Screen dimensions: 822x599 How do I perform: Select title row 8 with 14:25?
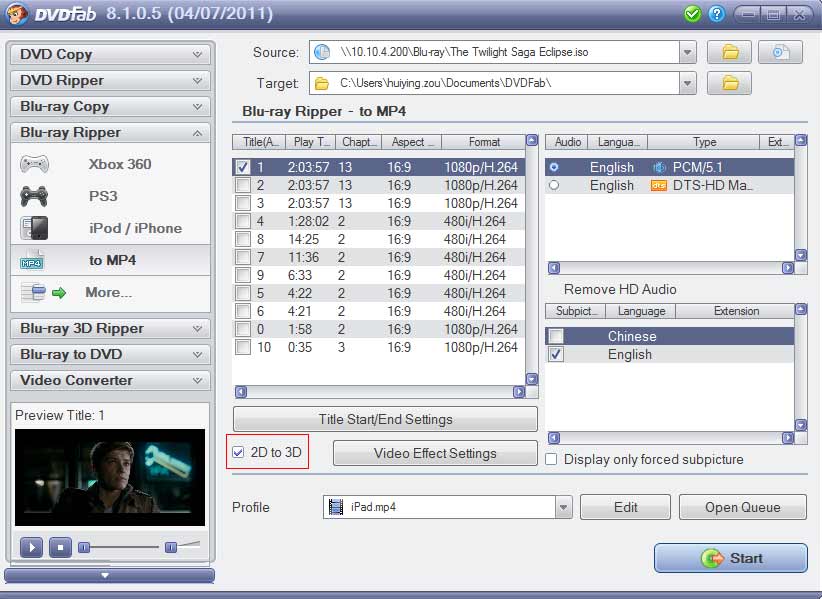click(378, 239)
